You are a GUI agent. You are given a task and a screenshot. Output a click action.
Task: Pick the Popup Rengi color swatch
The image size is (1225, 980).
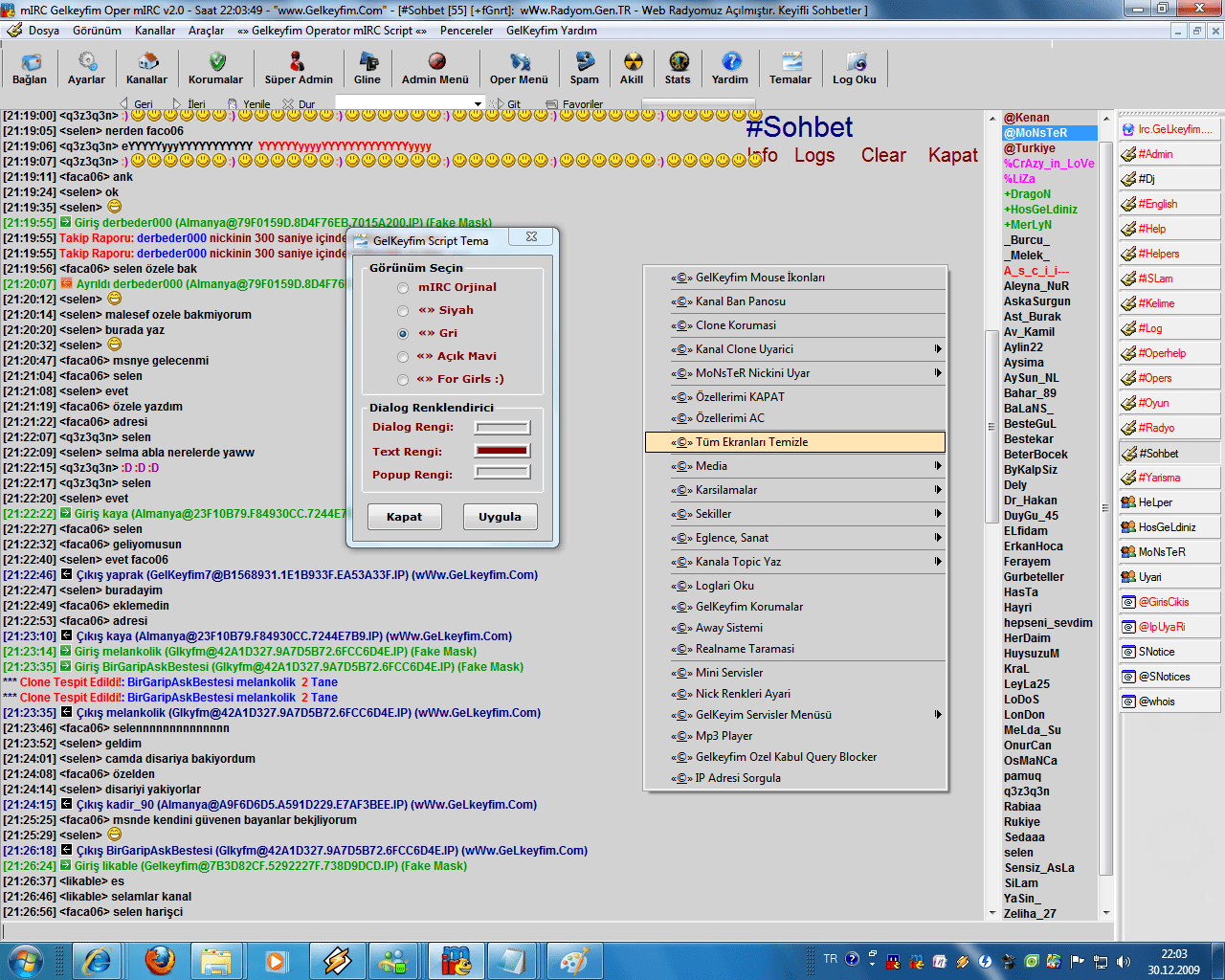click(502, 472)
